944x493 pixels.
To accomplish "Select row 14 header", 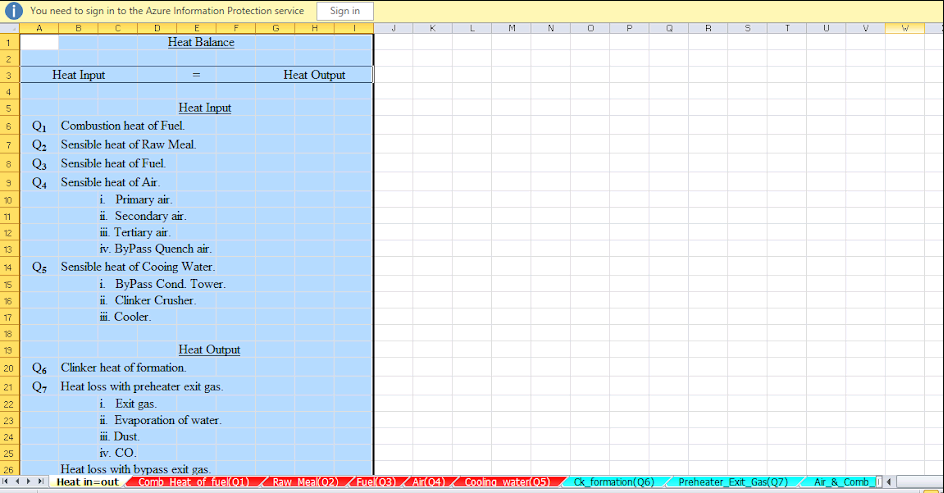I will 9,267.
